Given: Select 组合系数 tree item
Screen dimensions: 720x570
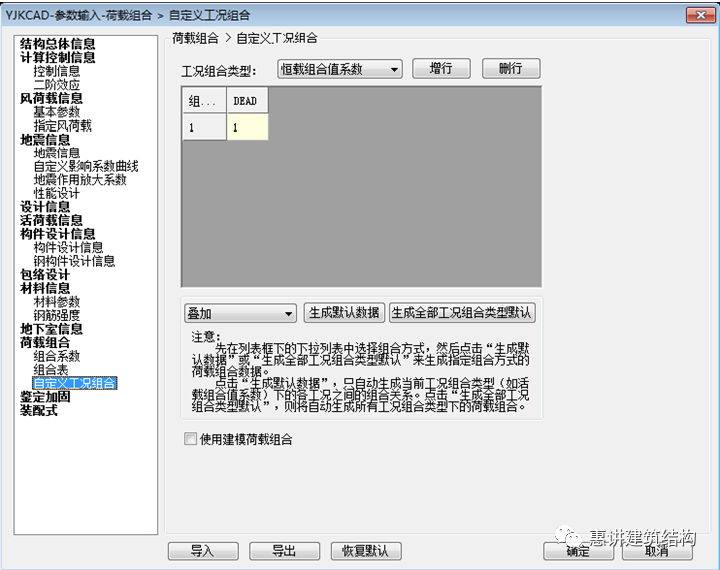Looking at the screenshot, I should click(x=56, y=356).
